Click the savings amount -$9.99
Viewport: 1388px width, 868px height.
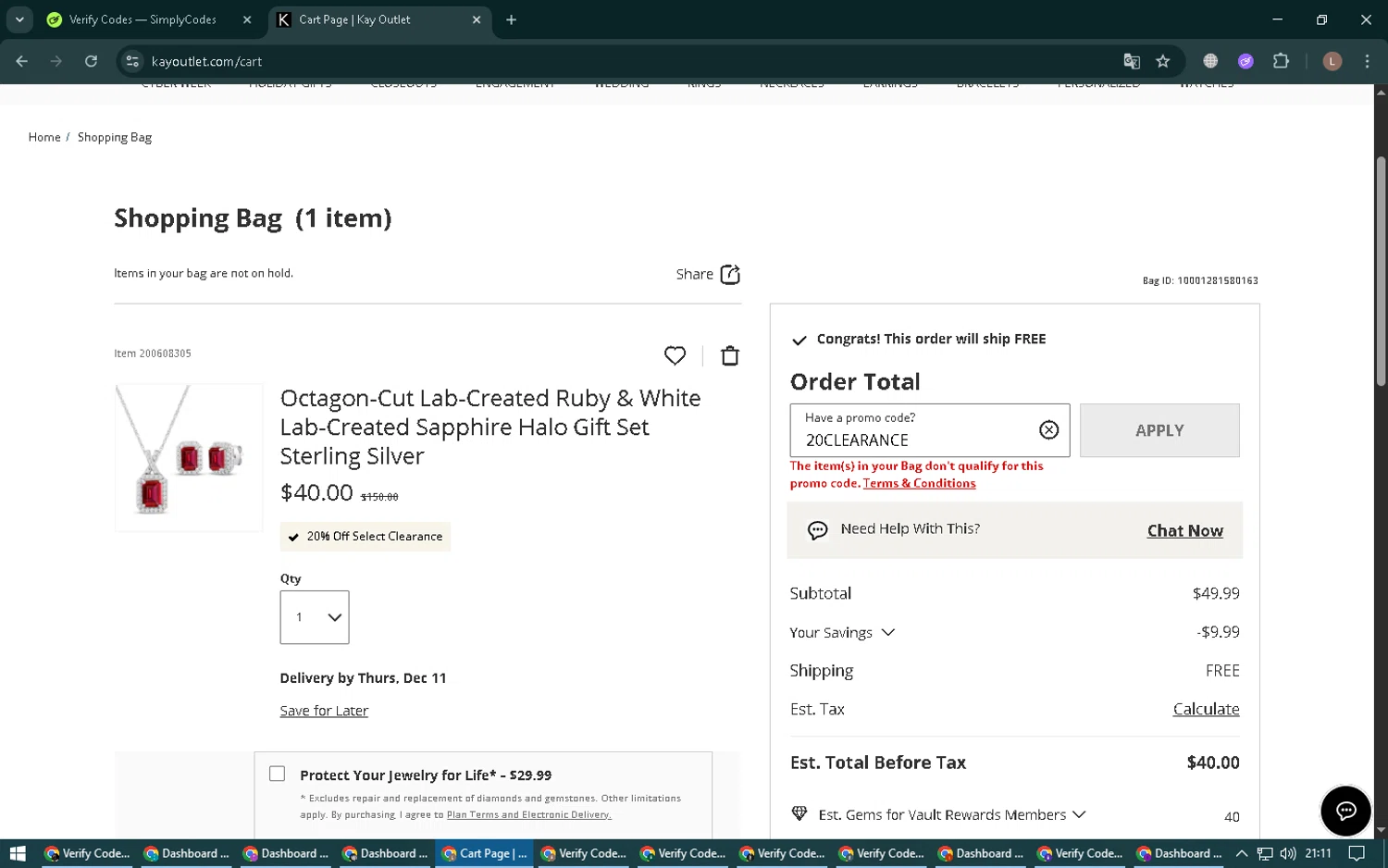[1218, 632]
